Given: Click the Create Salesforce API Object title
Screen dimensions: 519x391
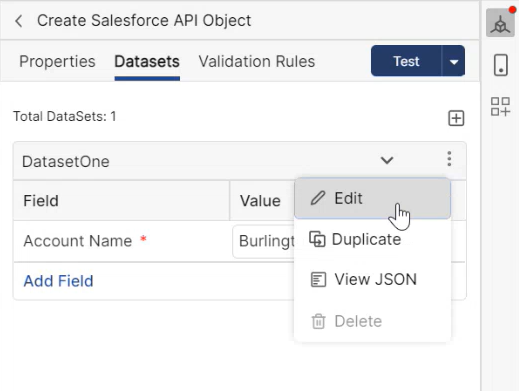Looking at the screenshot, I should click(x=144, y=21).
